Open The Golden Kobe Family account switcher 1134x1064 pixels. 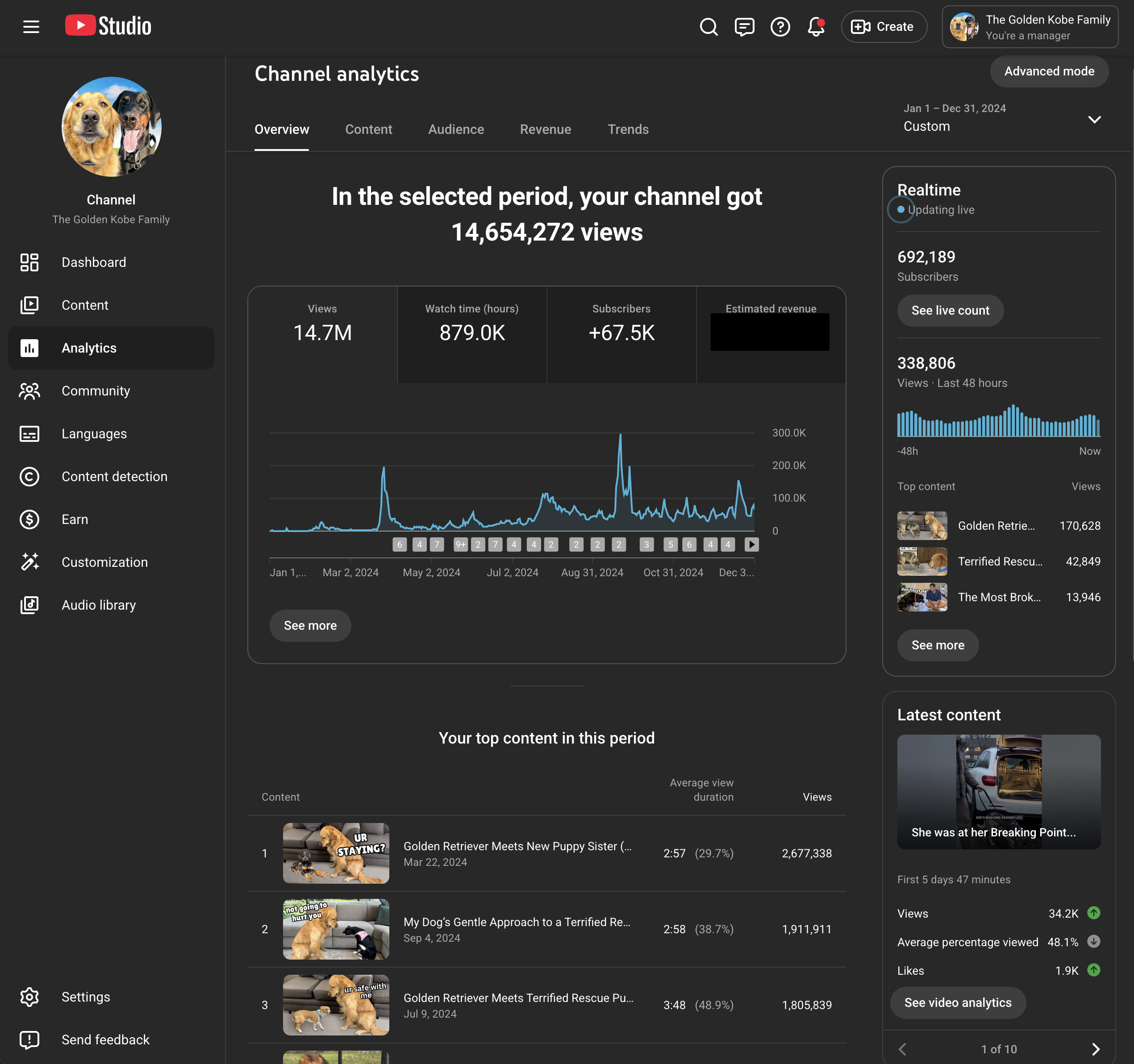(x=1030, y=27)
